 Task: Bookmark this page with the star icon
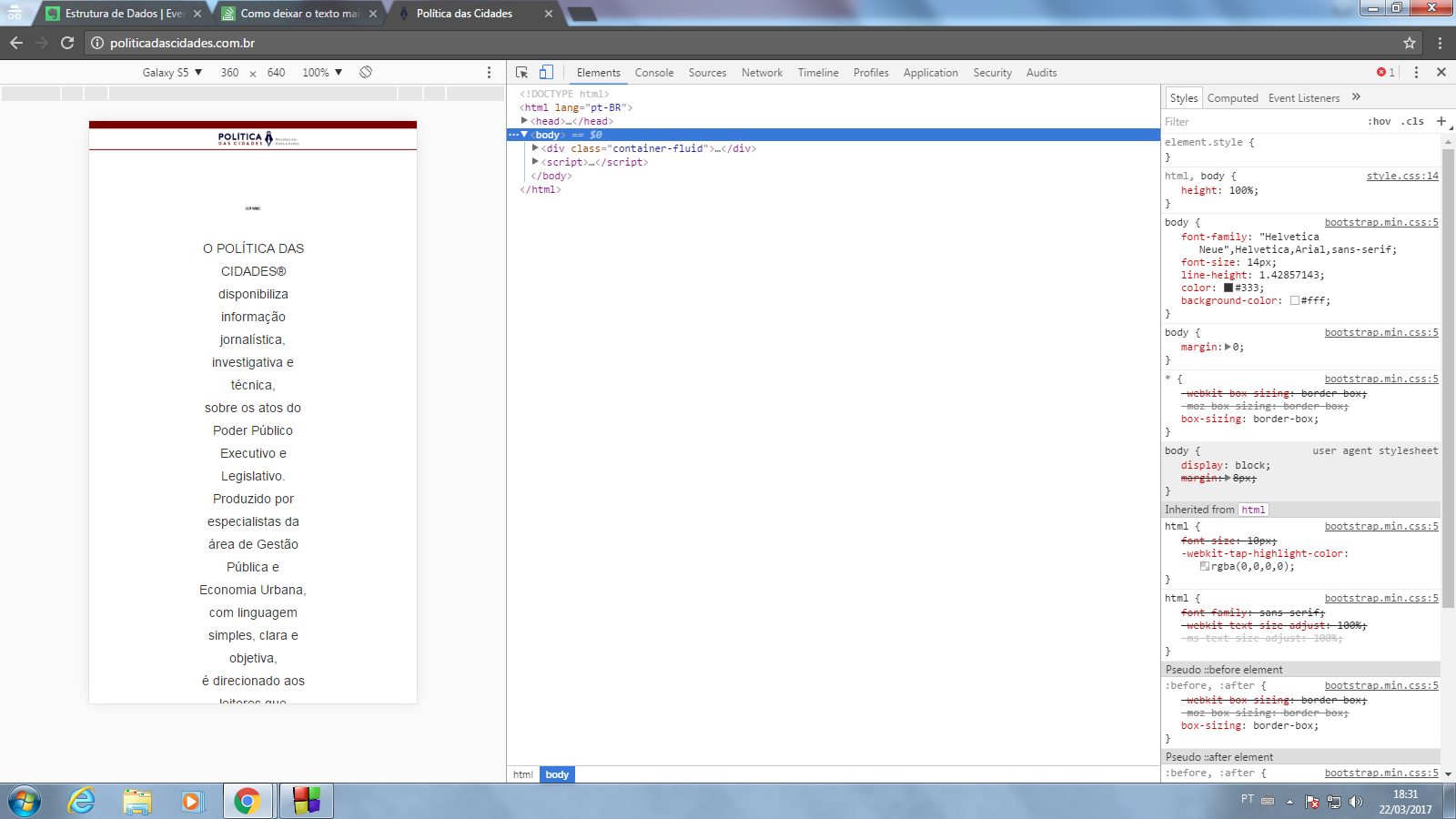pos(1410,43)
